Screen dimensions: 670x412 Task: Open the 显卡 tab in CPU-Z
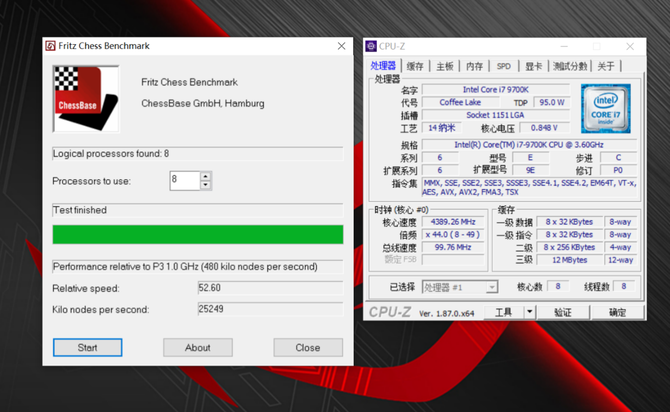[x=533, y=66]
